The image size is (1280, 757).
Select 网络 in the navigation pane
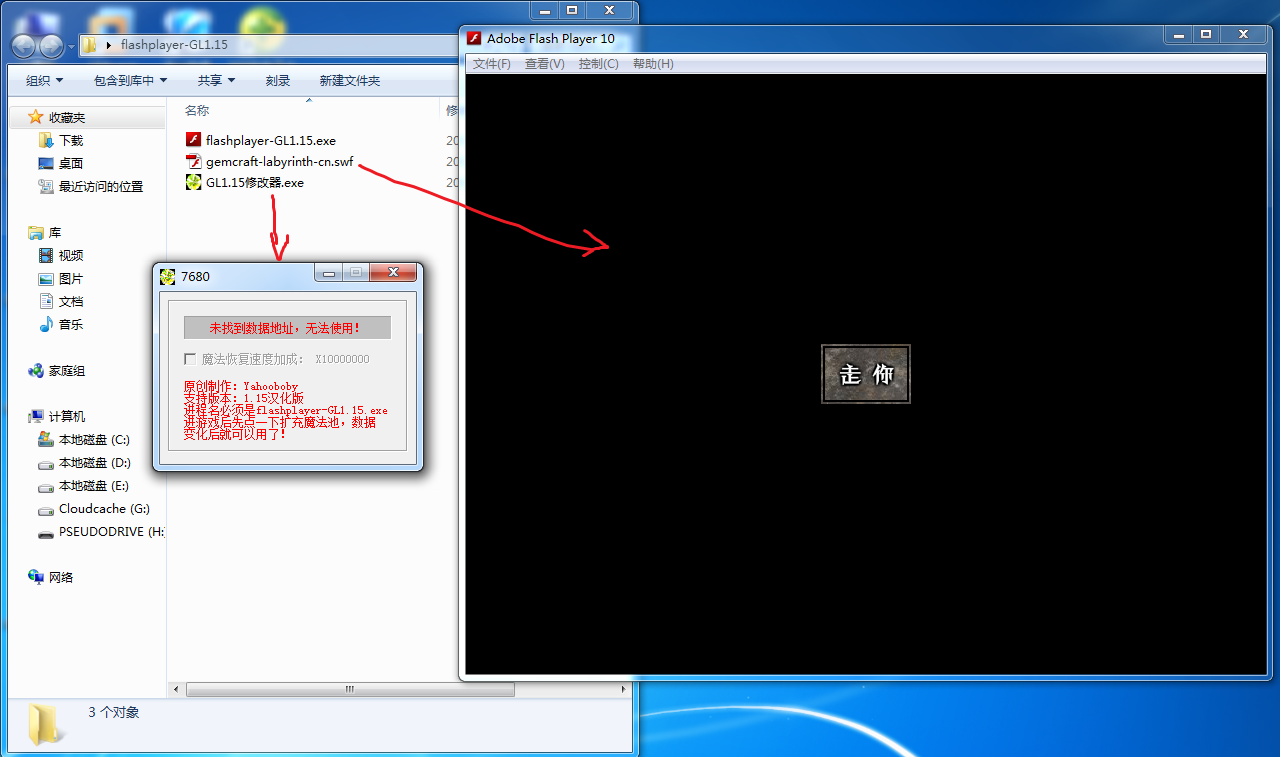61,577
